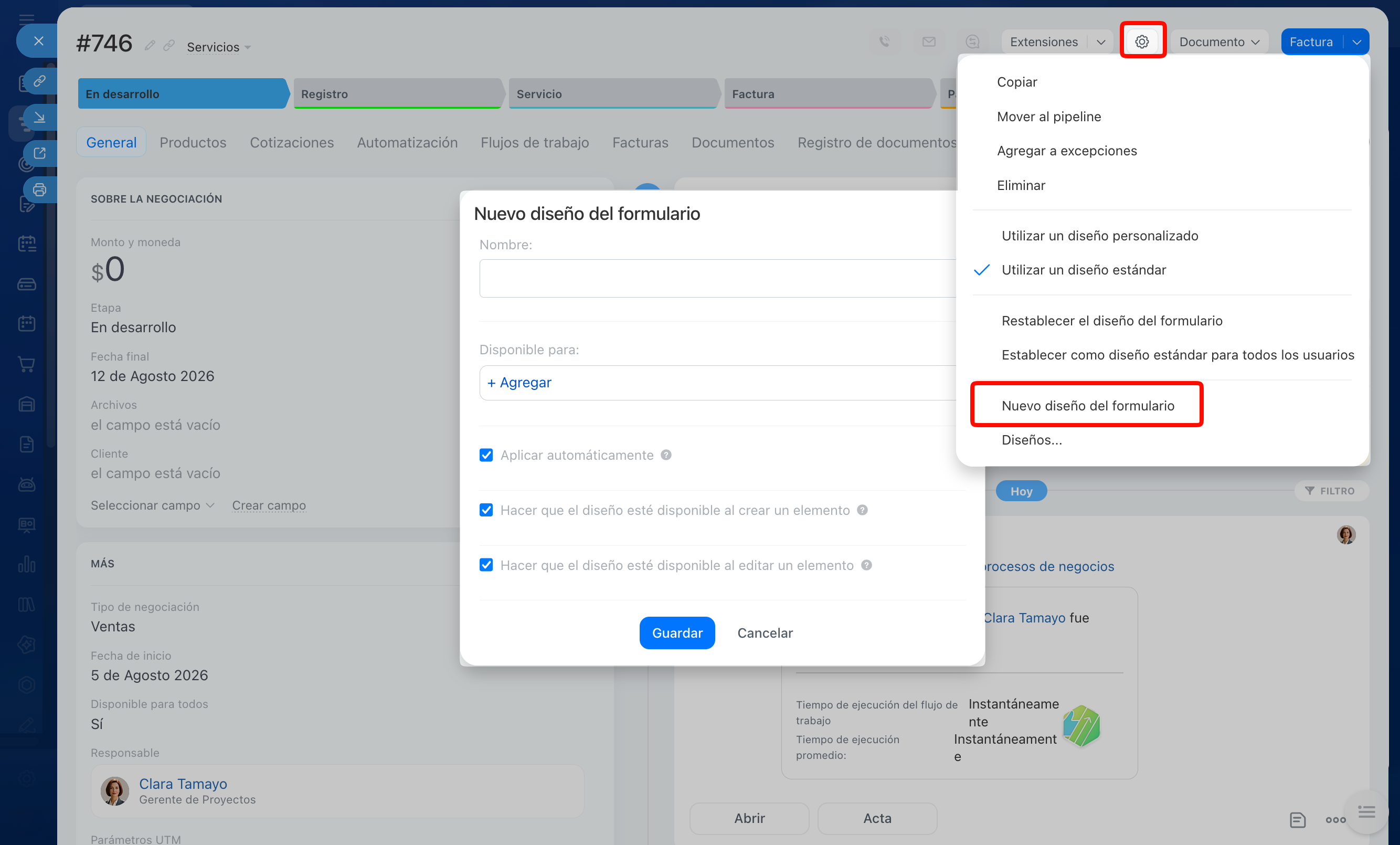
Task: Close the deal side panel with the X
Action: click(38, 41)
